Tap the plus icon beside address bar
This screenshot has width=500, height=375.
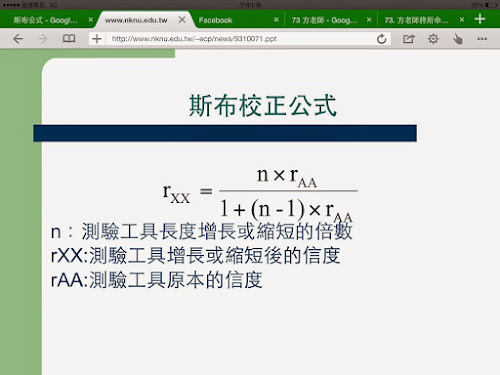(97, 39)
